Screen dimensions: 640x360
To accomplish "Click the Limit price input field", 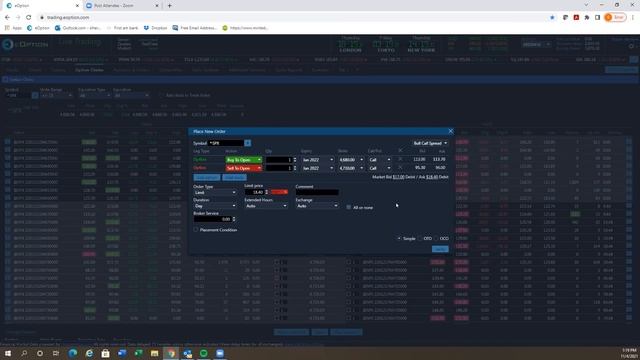I will (x=254, y=192).
